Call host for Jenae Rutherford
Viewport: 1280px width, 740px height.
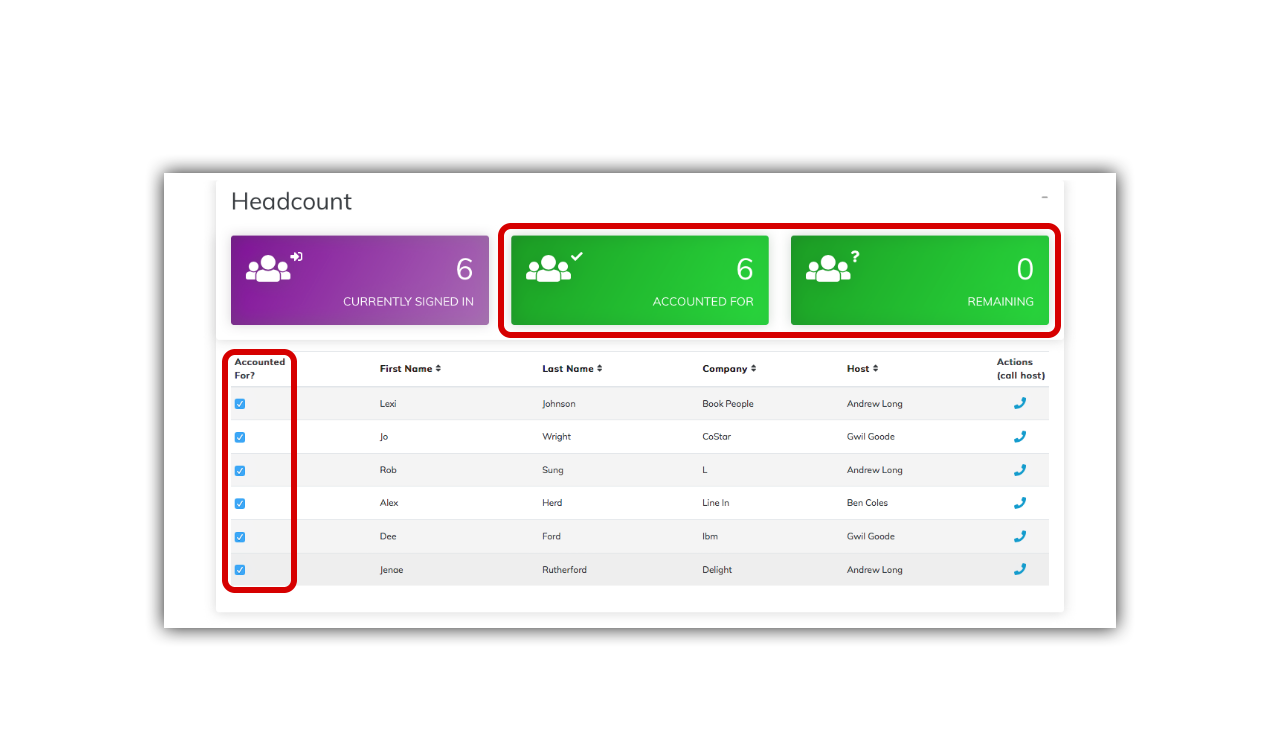(x=1020, y=569)
